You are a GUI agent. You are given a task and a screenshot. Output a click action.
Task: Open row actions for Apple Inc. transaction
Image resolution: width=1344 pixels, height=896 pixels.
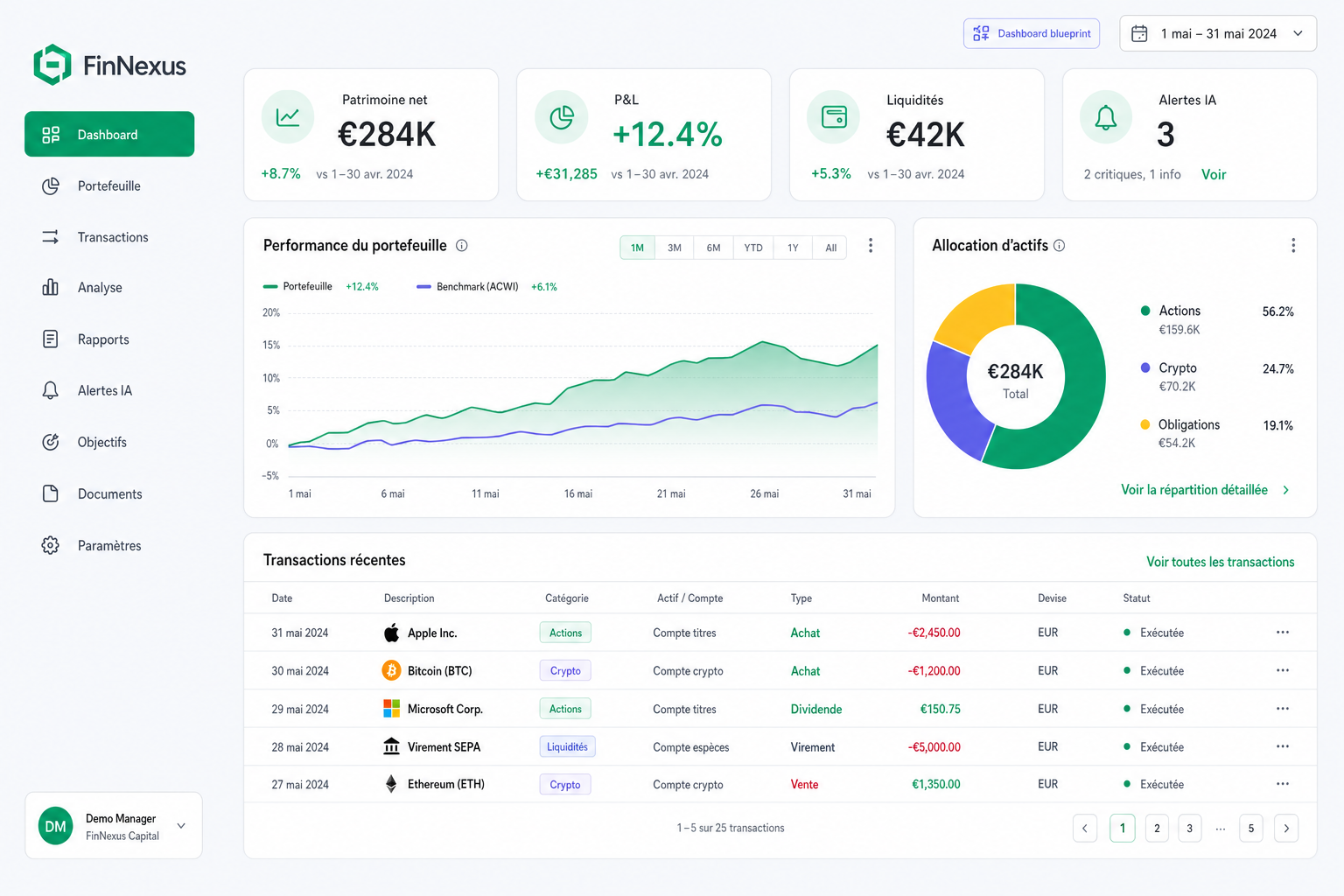tap(1283, 632)
